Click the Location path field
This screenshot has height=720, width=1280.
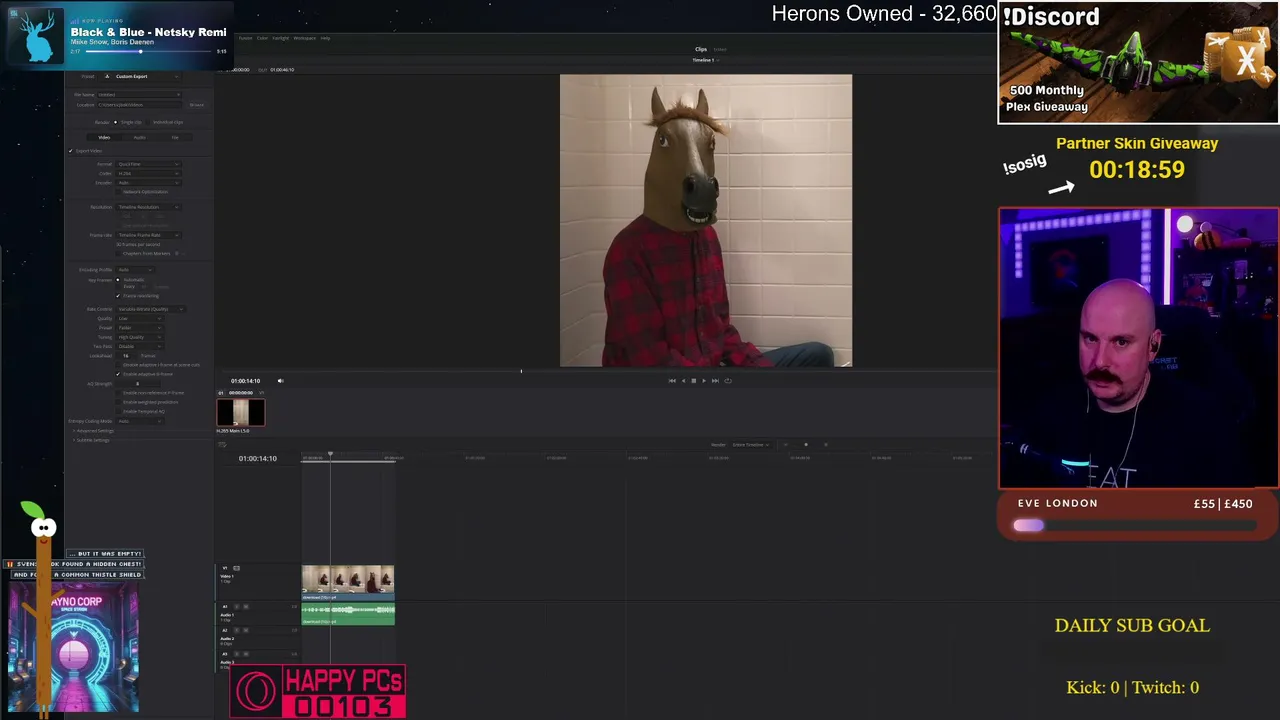click(140, 105)
